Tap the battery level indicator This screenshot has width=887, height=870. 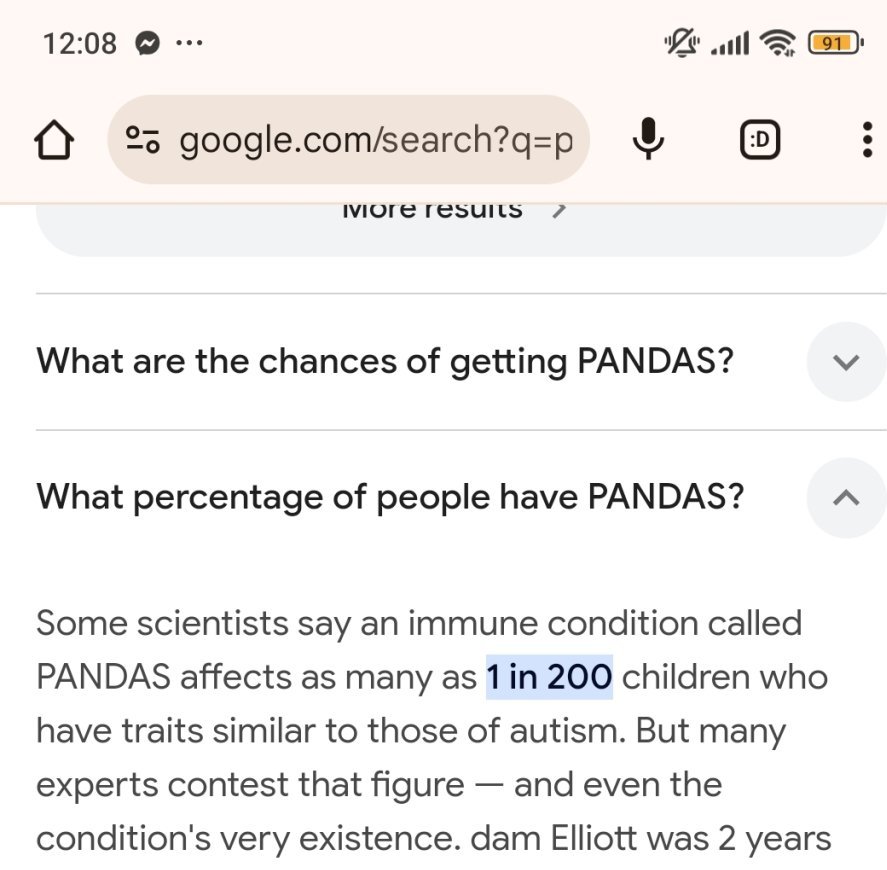pos(833,43)
